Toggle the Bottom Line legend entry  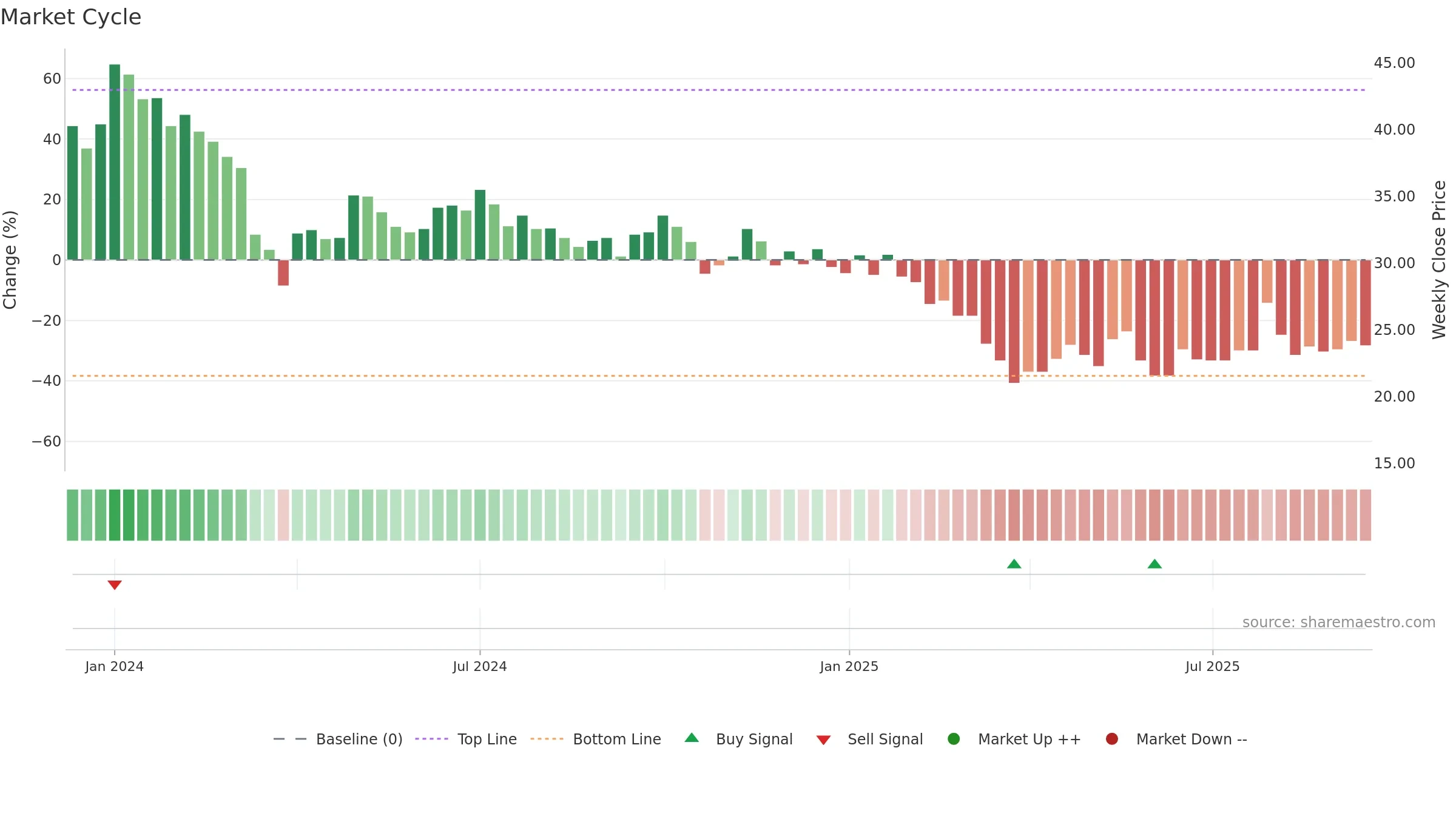(596, 739)
